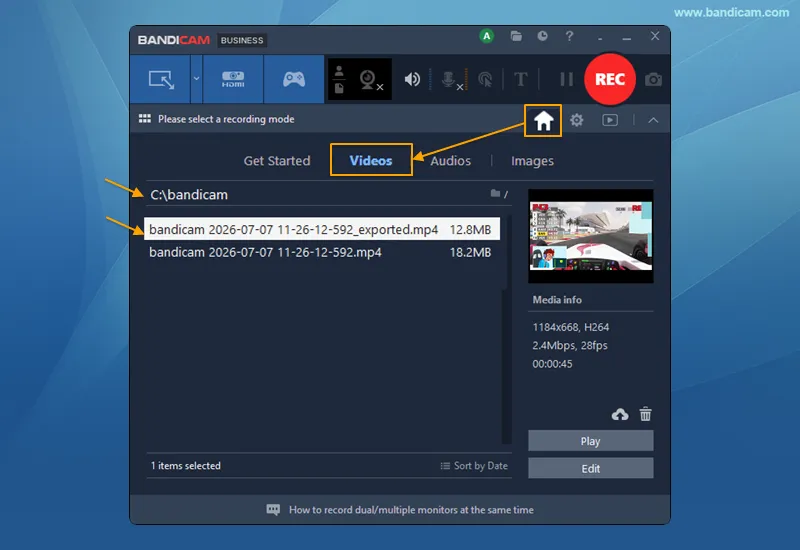Click the 1184x668, H264 media info
800x550 pixels.
570,327
